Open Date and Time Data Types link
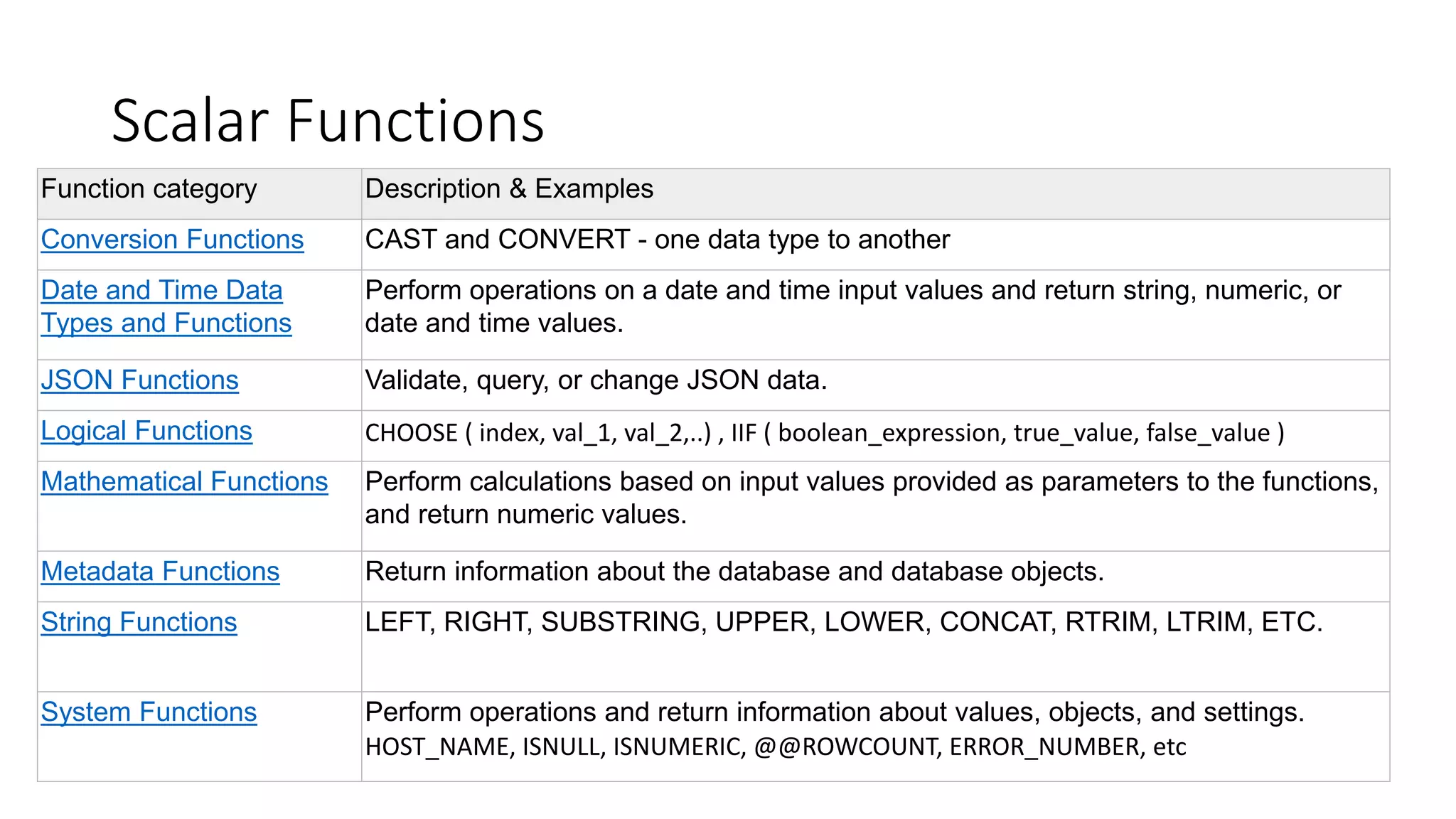 (x=166, y=306)
